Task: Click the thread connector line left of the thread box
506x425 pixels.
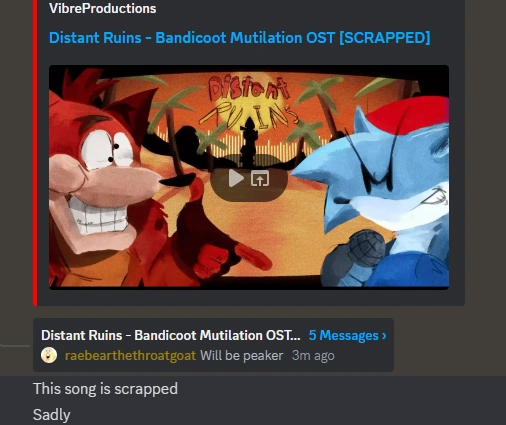Action: click(15, 346)
